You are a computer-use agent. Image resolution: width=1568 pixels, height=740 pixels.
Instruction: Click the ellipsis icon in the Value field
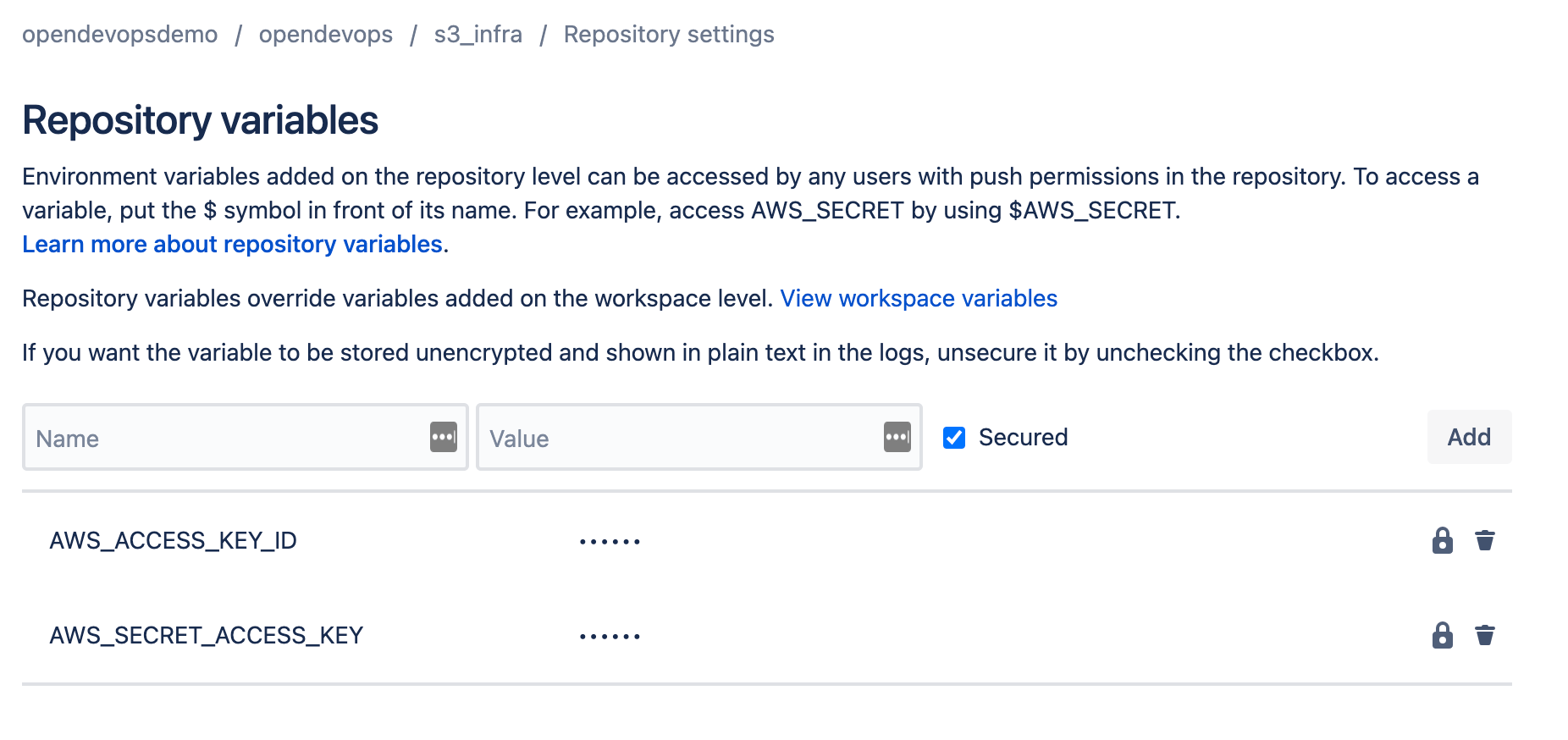(897, 438)
